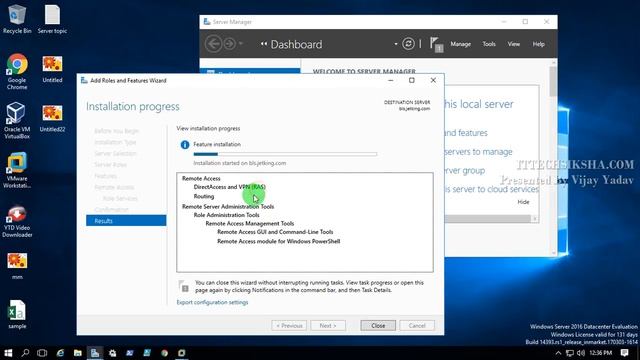Open the Windows Start menu
Screen dimensions: 640x360
[8, 353]
